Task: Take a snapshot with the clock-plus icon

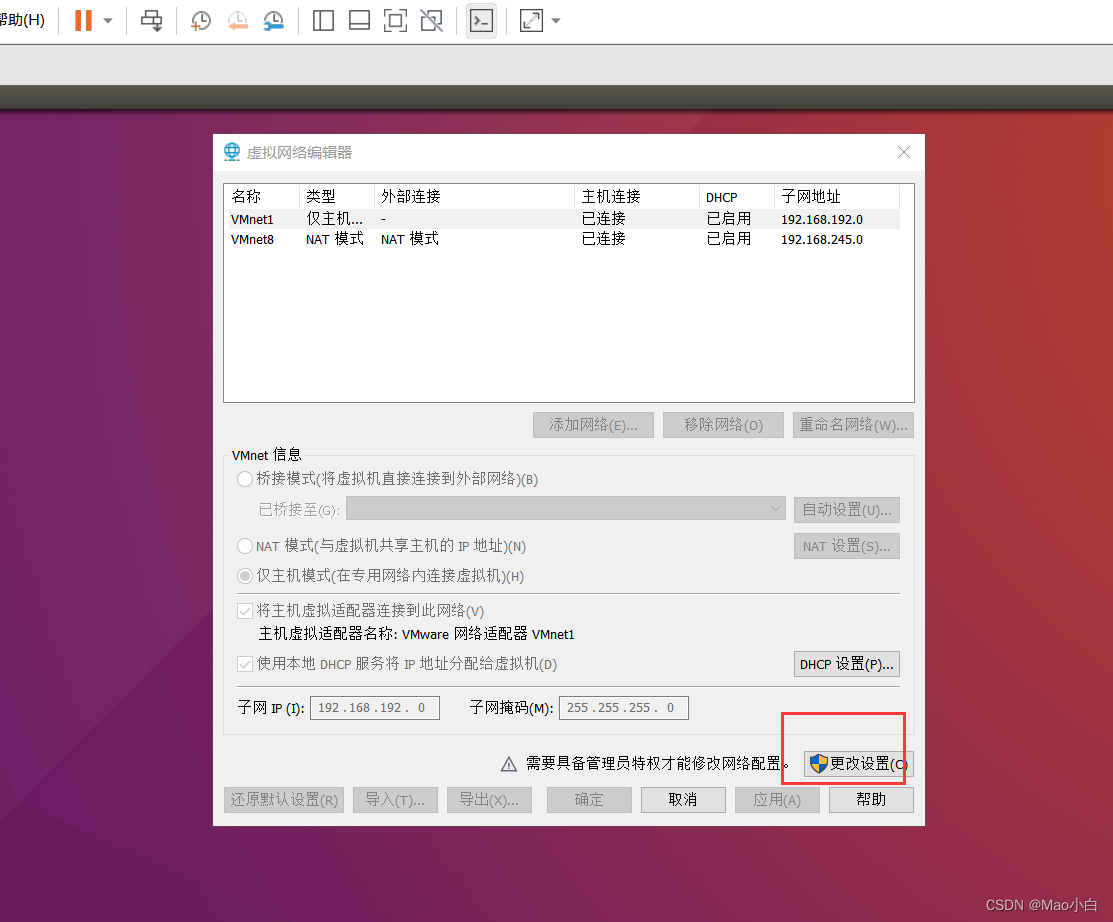Action: coord(201,21)
